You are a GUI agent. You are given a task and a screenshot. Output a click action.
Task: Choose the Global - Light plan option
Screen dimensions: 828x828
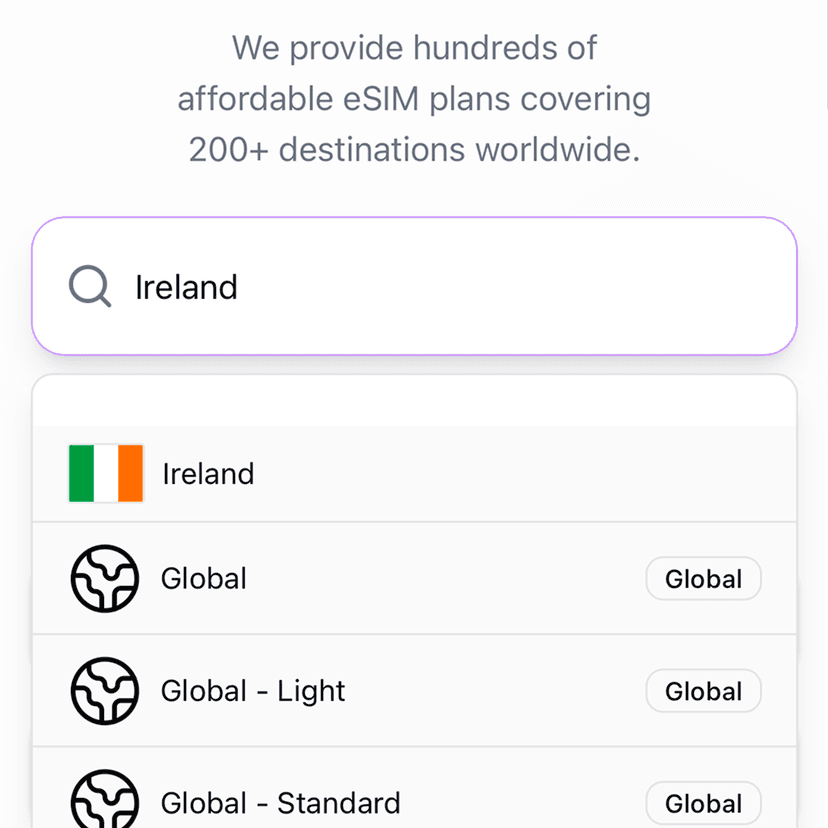[253, 691]
